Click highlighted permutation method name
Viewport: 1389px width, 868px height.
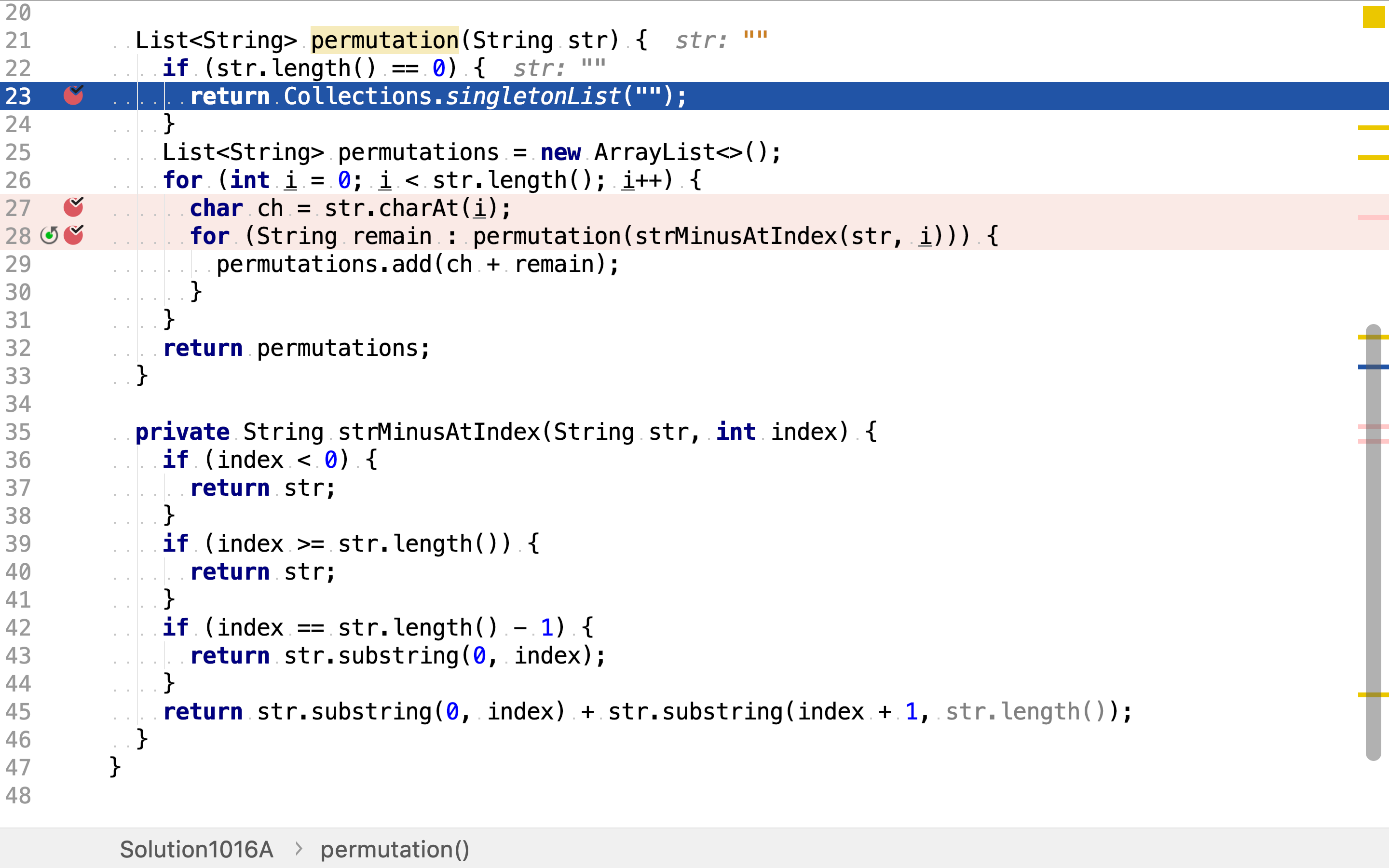tap(384, 40)
